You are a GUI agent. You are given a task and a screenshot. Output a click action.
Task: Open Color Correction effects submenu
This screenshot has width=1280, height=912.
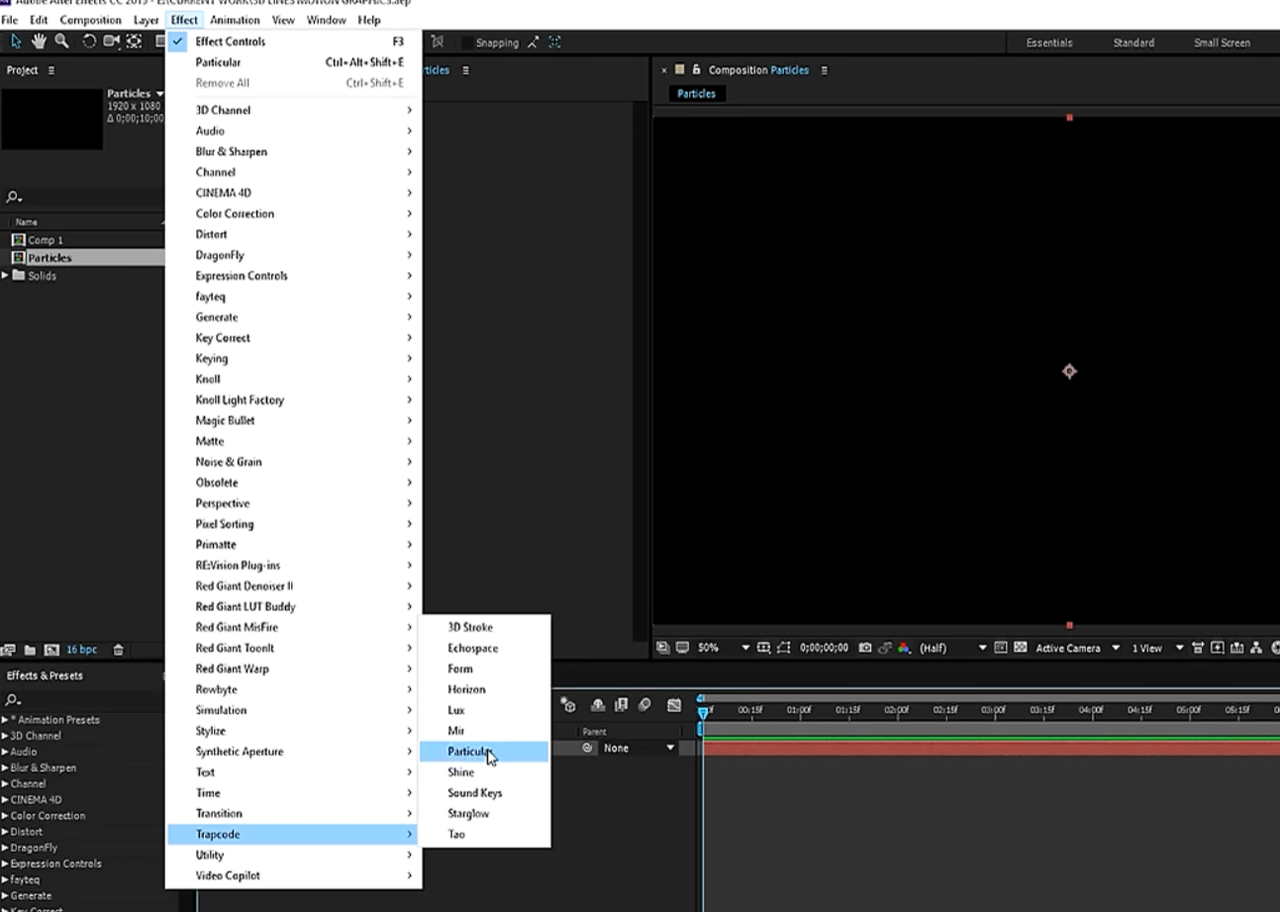(x=293, y=213)
